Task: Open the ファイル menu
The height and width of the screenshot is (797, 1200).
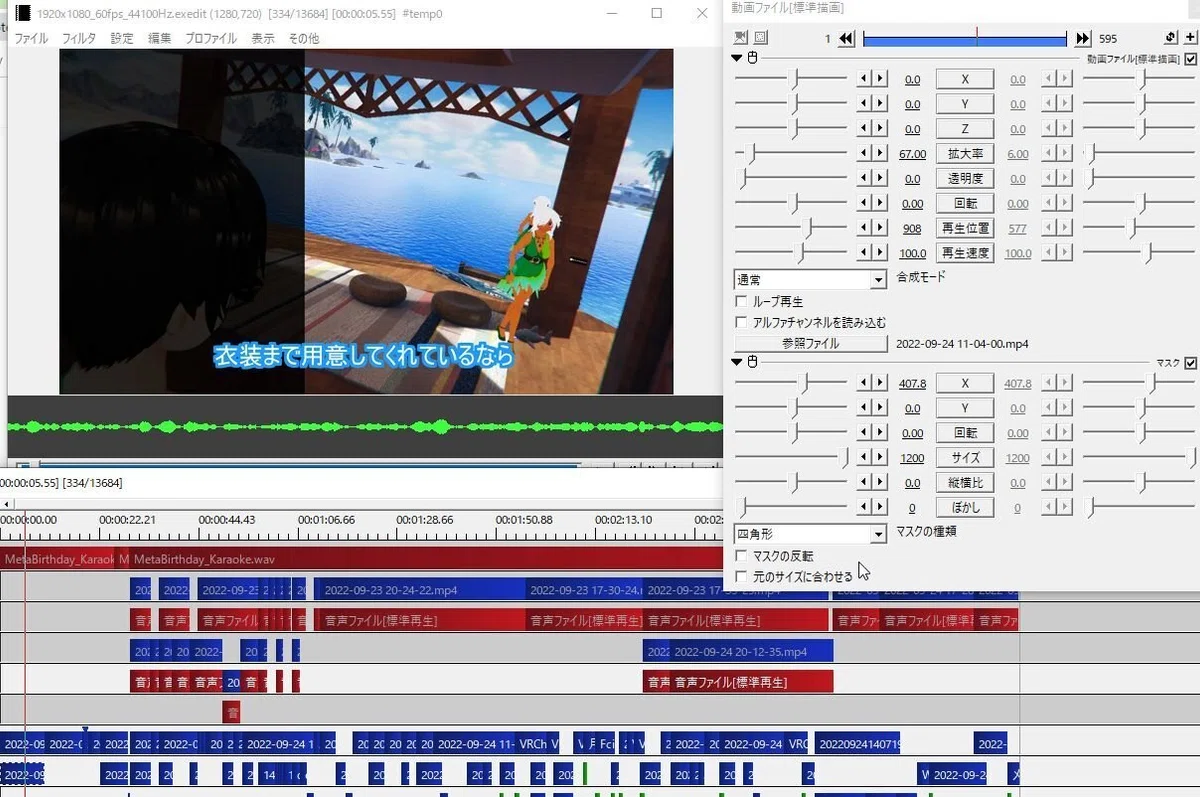Action: pos(31,38)
